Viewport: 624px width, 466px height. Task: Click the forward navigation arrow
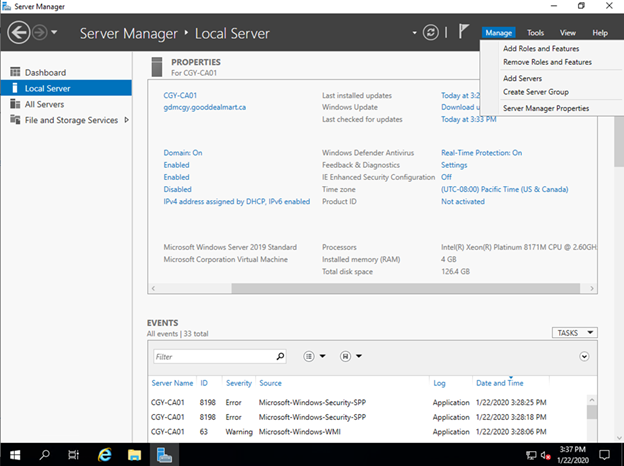(x=39, y=32)
